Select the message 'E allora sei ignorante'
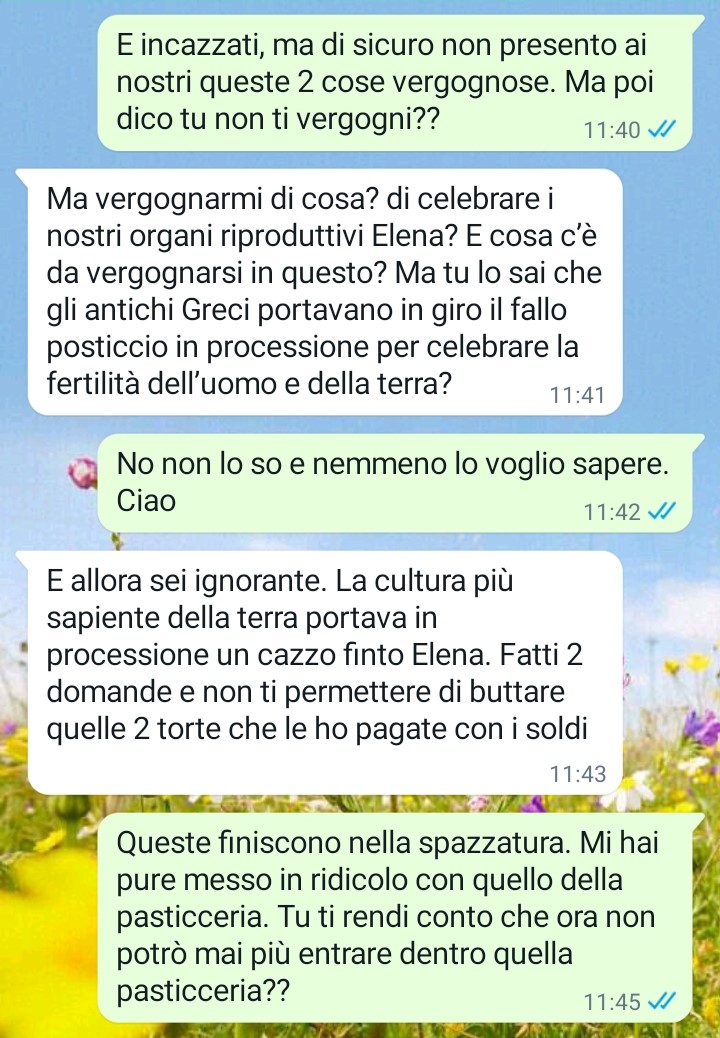Viewport: 720px width, 1038px height. pyautogui.click(x=325, y=673)
